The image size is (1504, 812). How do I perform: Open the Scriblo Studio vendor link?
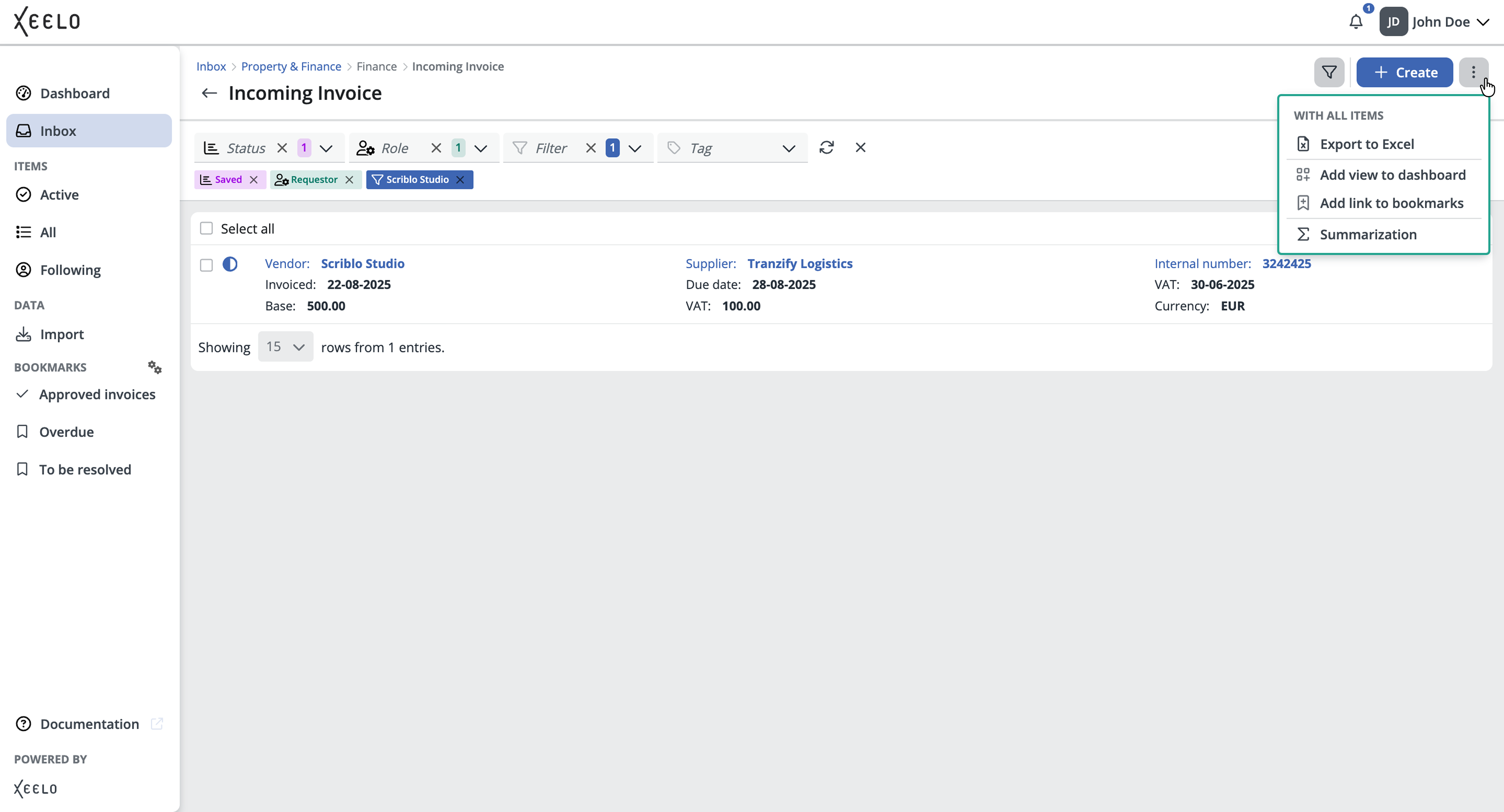(363, 263)
